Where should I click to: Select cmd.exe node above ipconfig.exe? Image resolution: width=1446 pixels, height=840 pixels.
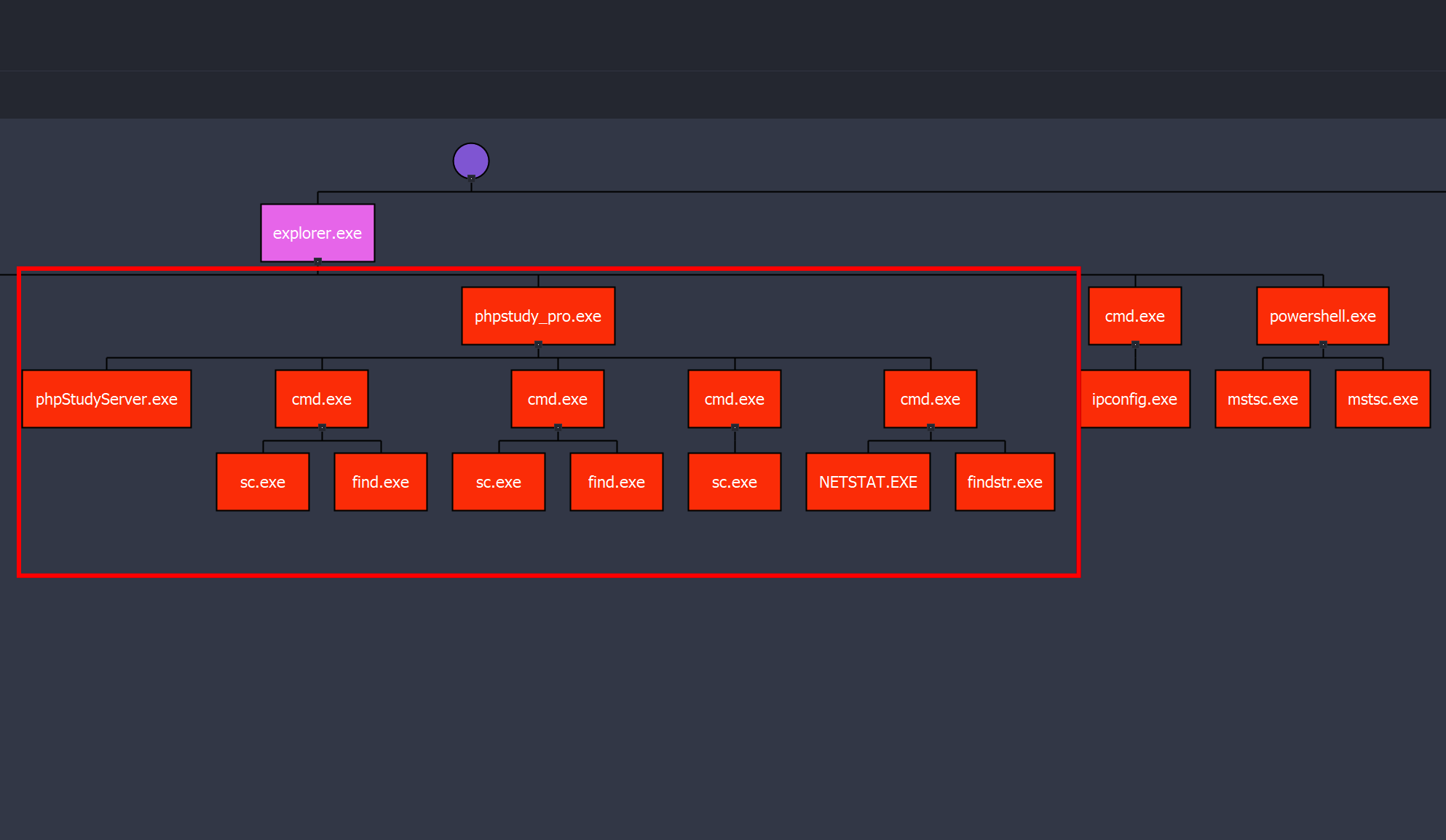1135,316
